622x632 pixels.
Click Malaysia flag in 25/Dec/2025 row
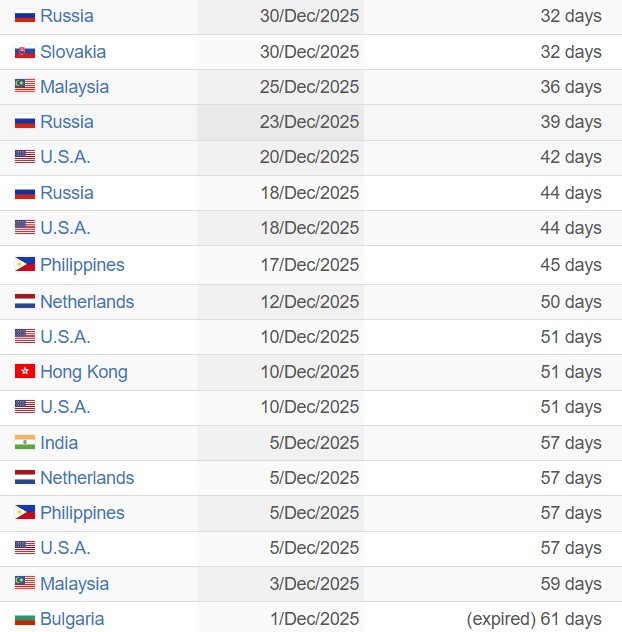pyautogui.click(x=25, y=87)
